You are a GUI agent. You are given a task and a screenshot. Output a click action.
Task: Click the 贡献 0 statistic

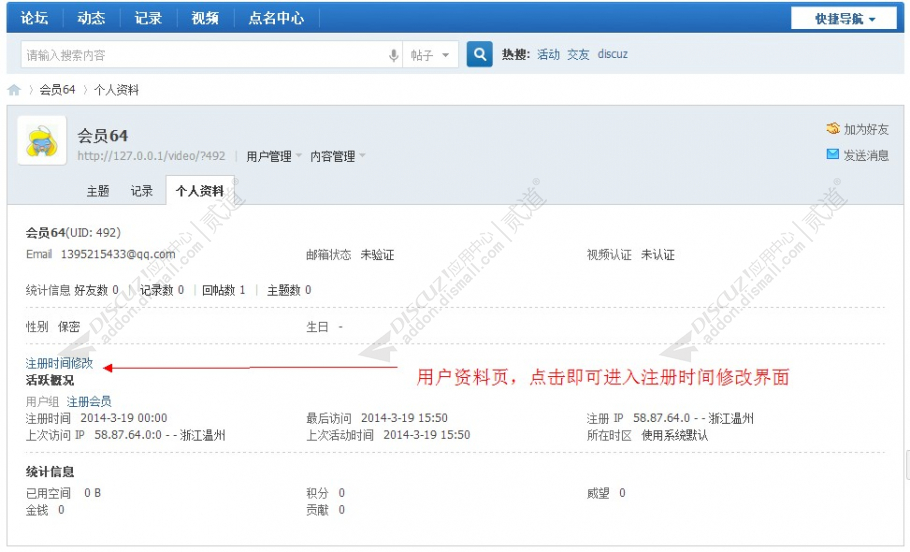(326, 510)
